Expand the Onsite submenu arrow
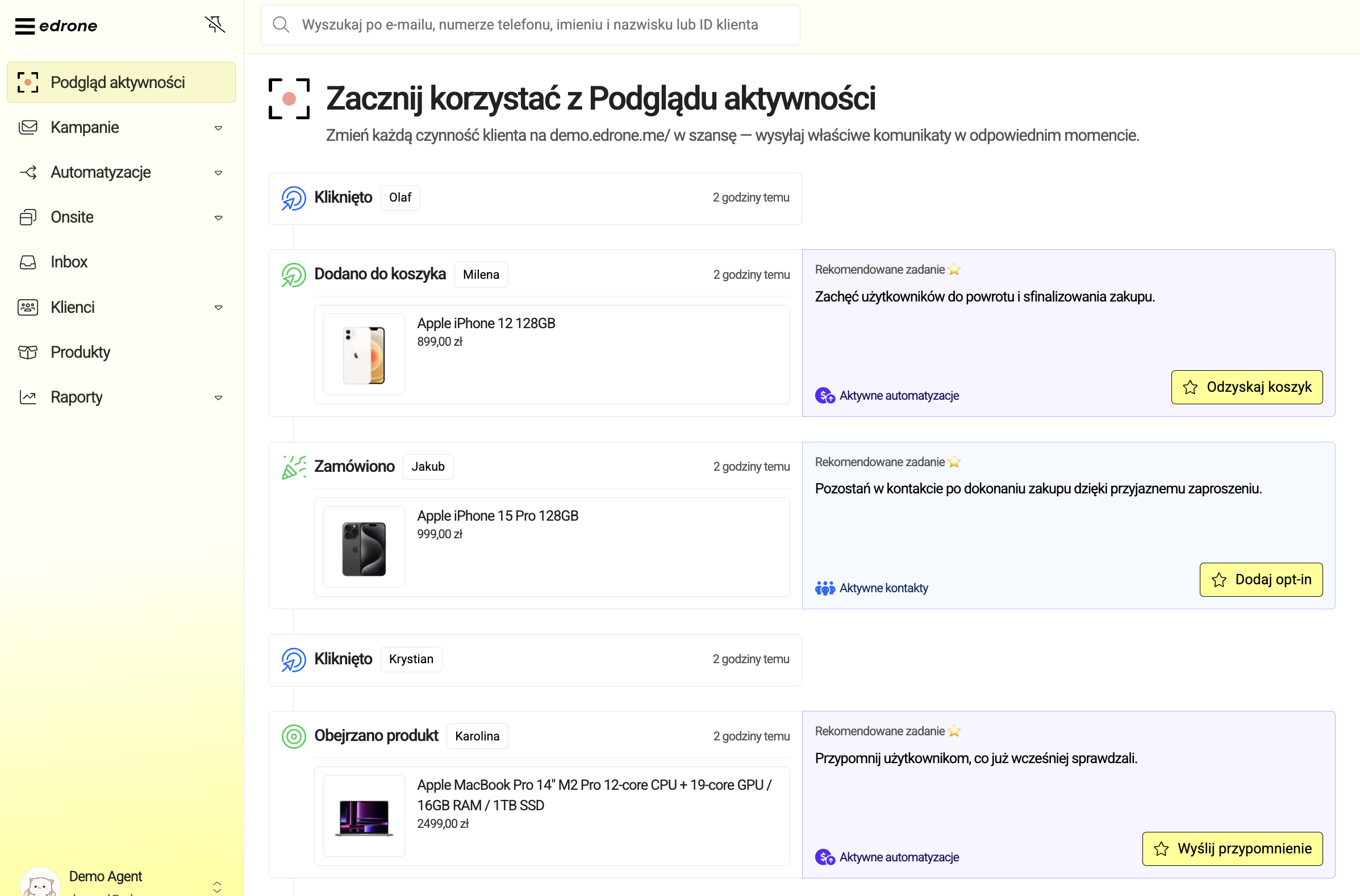 (x=218, y=217)
